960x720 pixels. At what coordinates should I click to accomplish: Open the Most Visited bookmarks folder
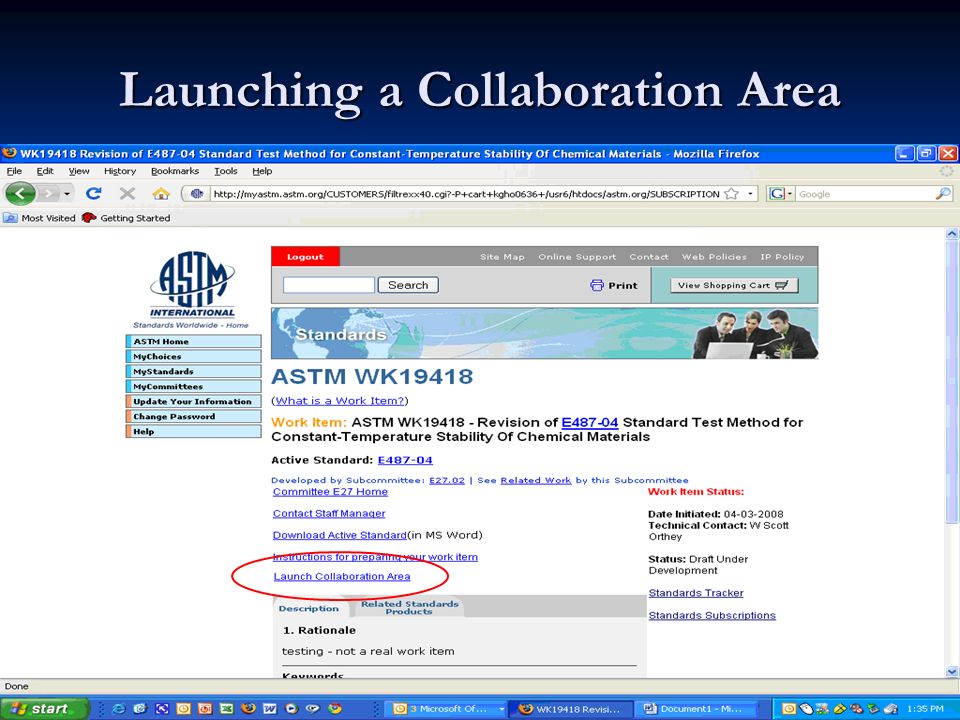coord(40,218)
